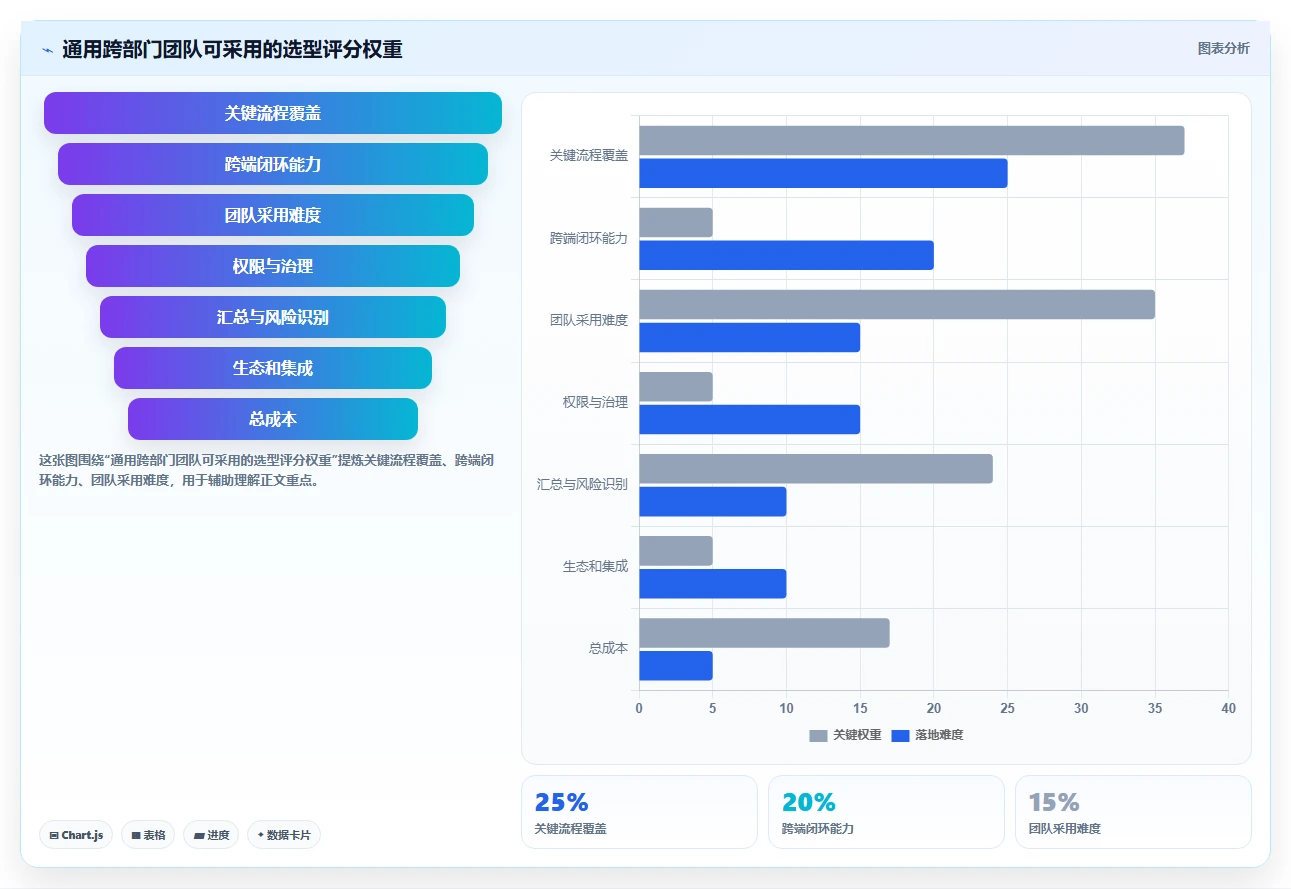Click the blue bar for 团队采用难度
The image size is (1291, 889).
pos(750,337)
